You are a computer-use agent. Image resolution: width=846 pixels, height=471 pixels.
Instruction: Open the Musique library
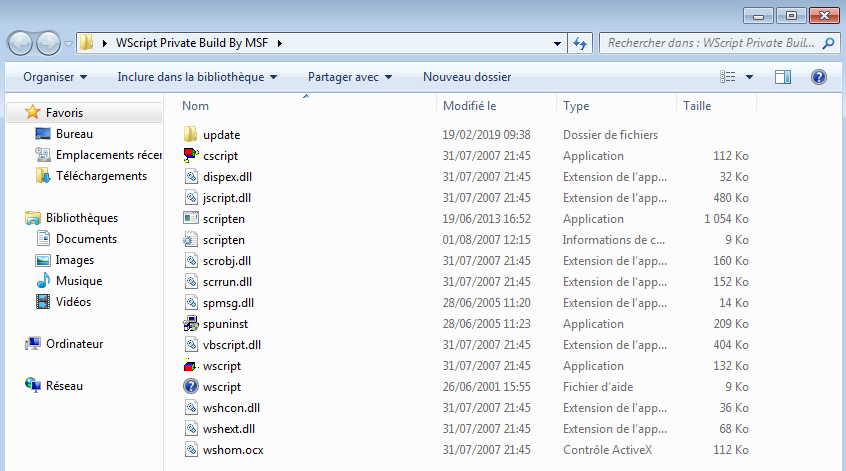coord(79,281)
